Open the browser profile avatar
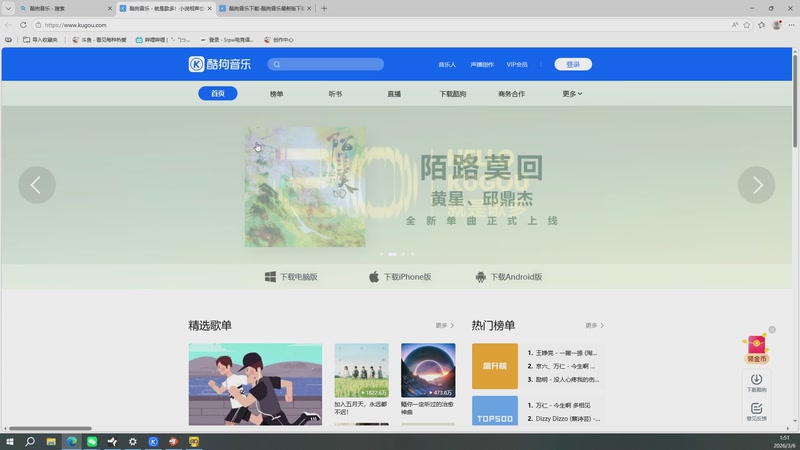 click(777, 24)
